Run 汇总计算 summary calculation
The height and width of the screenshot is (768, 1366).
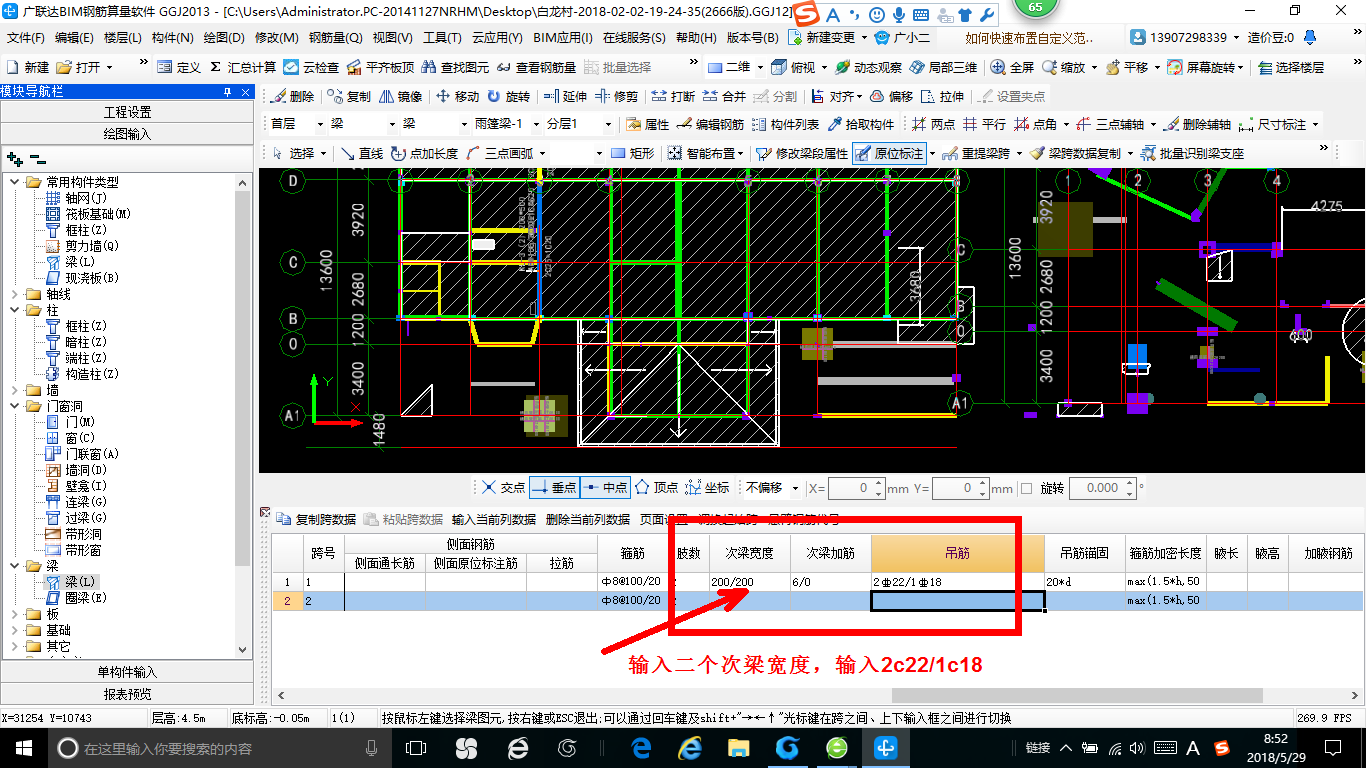(242, 67)
